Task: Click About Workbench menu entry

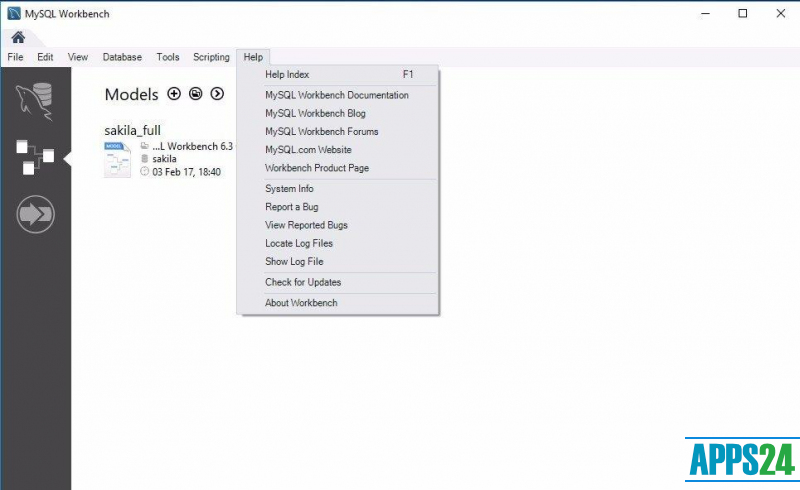Action: click(301, 303)
